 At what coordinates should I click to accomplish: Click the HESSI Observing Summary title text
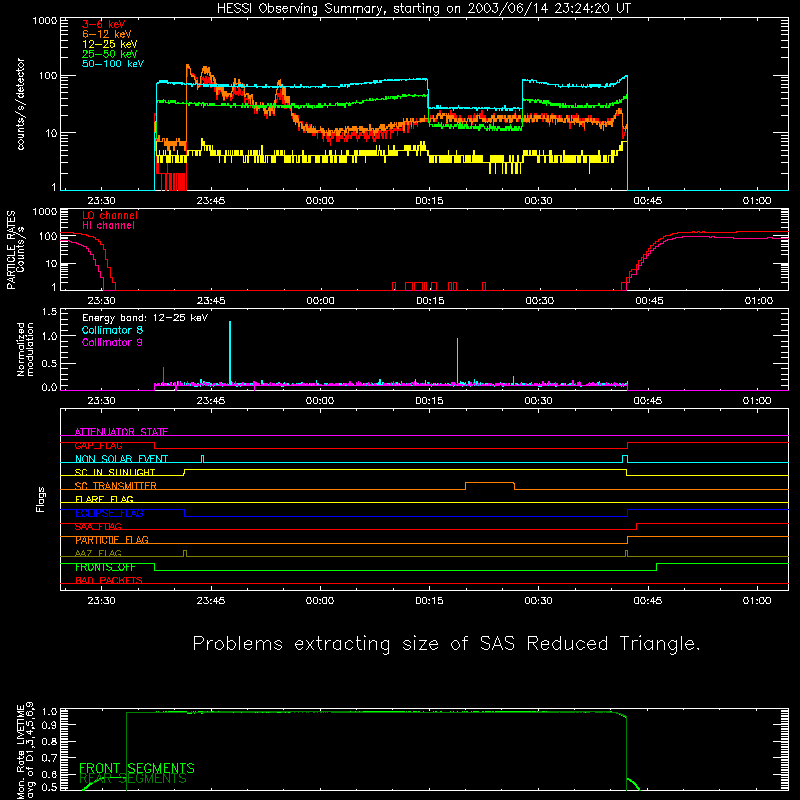coord(423,9)
